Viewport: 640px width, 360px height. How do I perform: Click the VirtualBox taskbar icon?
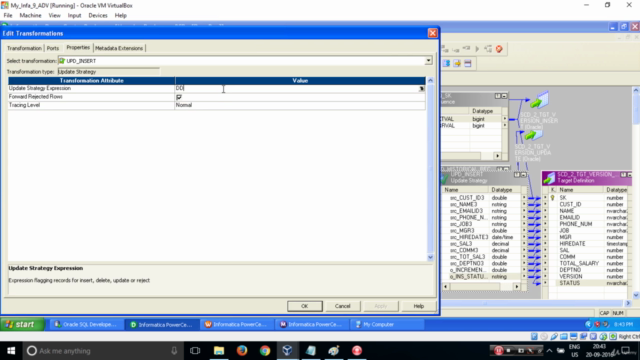tap(287, 351)
